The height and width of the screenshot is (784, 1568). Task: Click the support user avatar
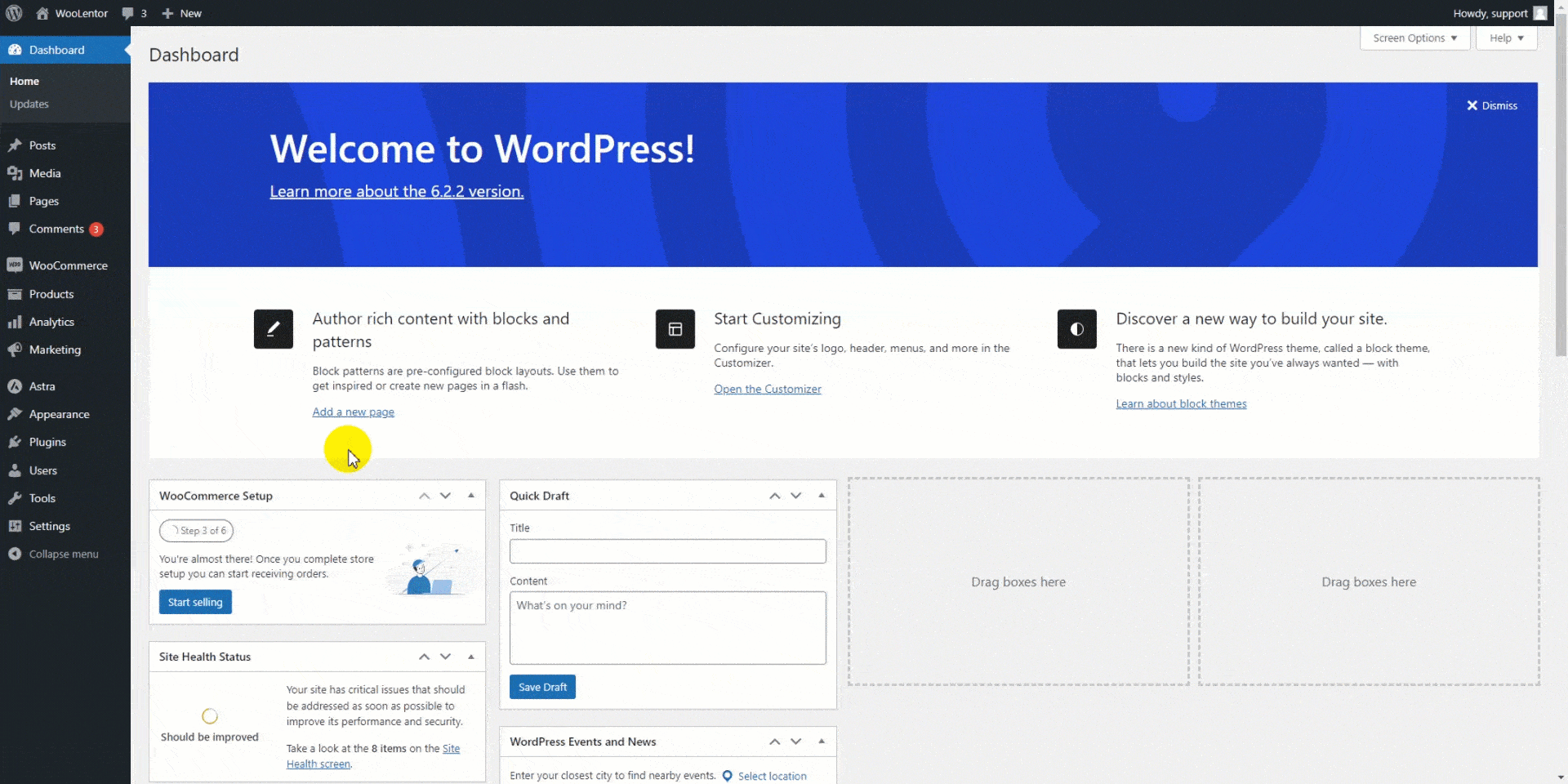pos(1539,13)
